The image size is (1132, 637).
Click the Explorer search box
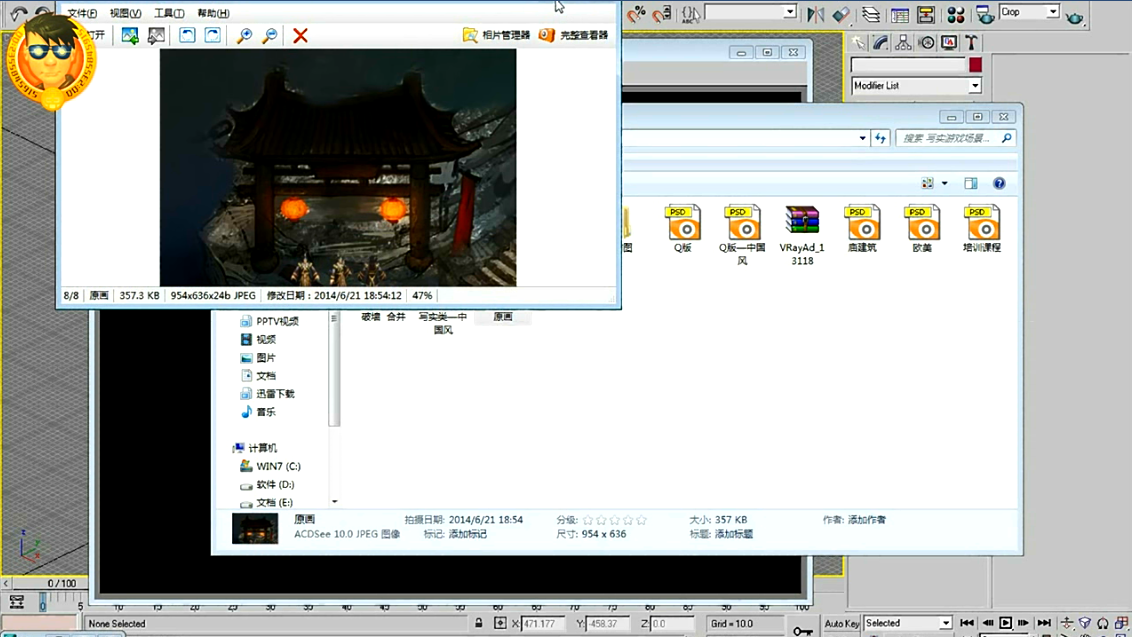tap(955, 138)
